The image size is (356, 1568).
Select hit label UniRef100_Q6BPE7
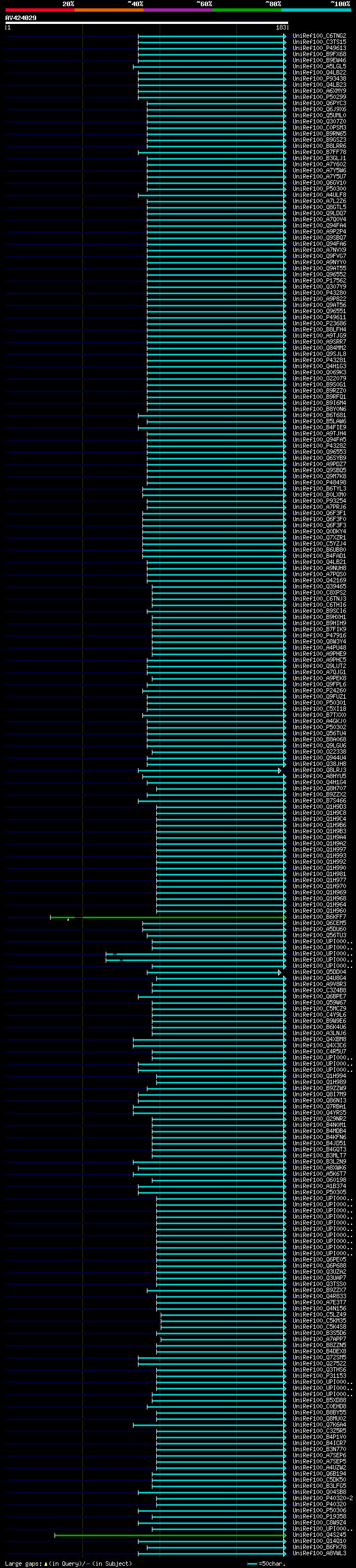pos(319,996)
